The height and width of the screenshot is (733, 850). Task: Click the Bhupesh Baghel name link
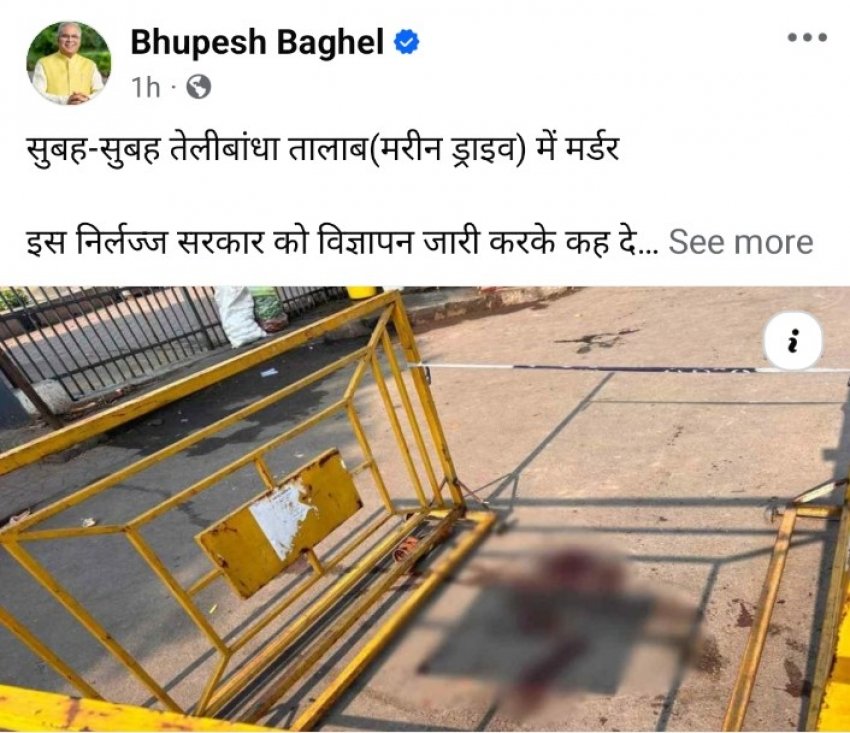click(x=257, y=42)
